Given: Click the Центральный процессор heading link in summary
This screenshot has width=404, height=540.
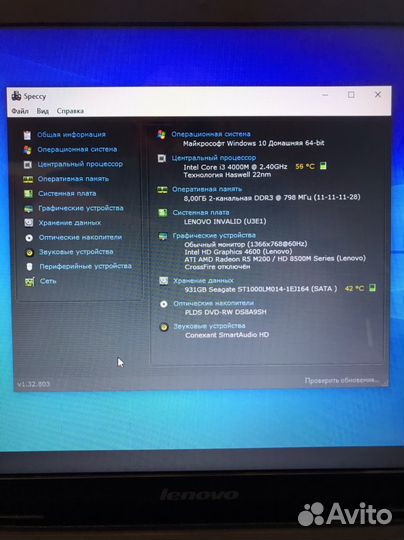Looking at the screenshot, I should coord(214,158).
